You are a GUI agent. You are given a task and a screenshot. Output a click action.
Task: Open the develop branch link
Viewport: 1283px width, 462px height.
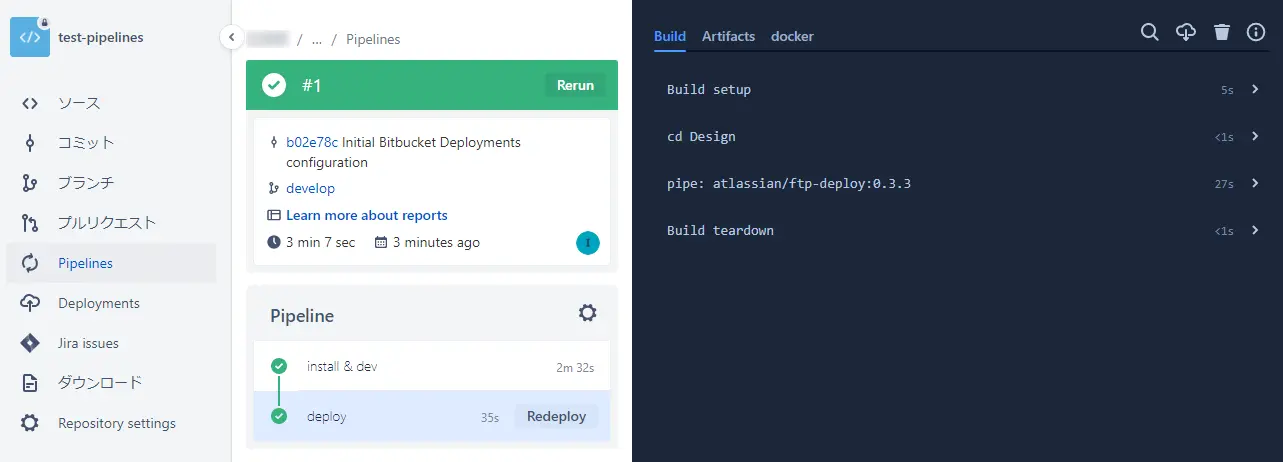coord(310,188)
